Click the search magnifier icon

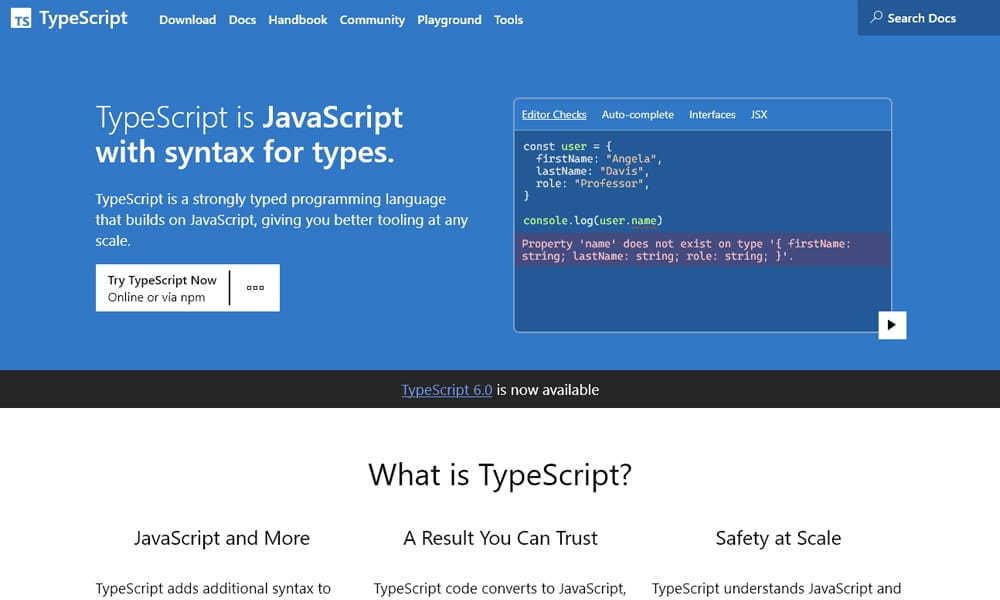point(876,17)
